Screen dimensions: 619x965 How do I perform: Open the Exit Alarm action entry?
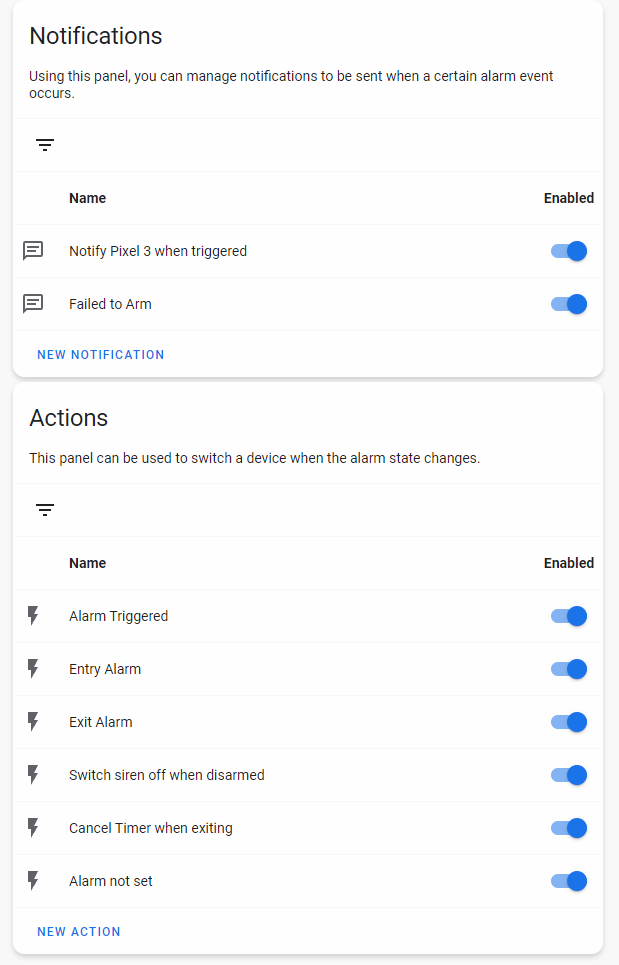coord(101,722)
